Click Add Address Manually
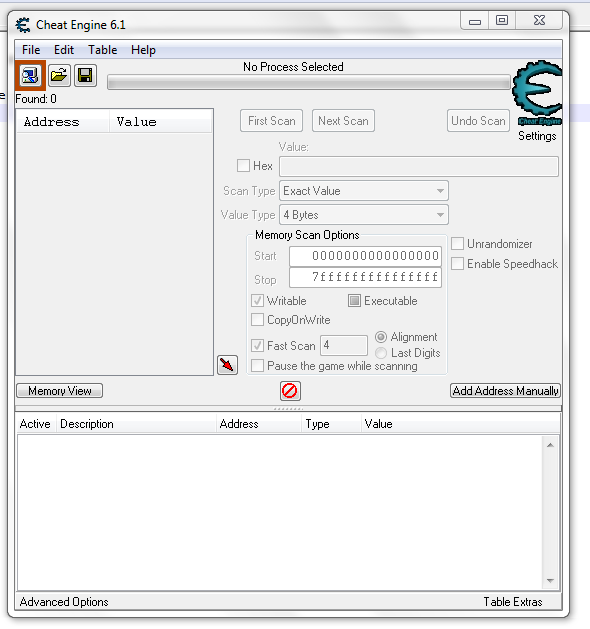The height and width of the screenshot is (629, 590). pyautogui.click(x=505, y=391)
